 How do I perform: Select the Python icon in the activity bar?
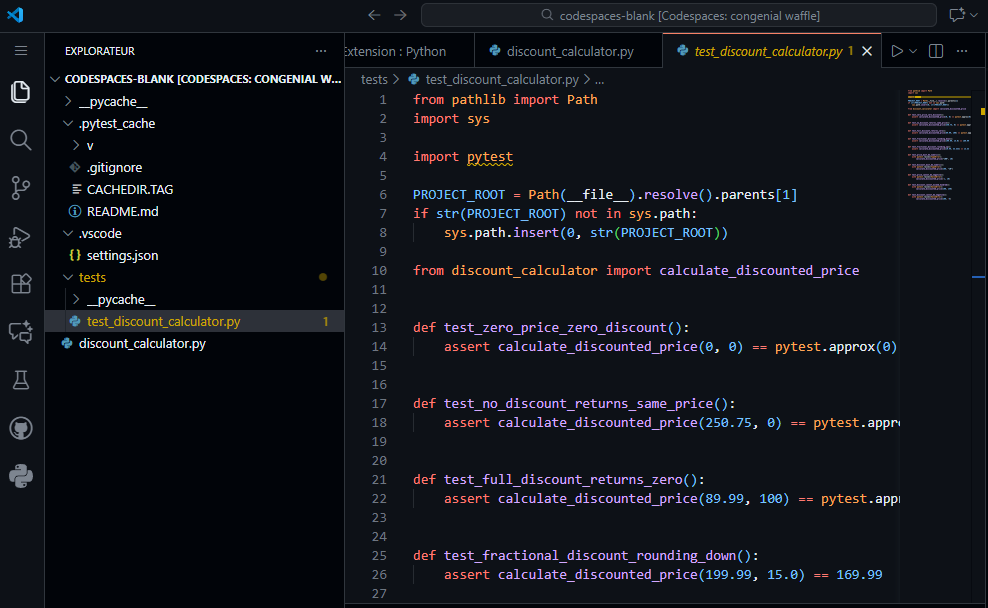20,476
